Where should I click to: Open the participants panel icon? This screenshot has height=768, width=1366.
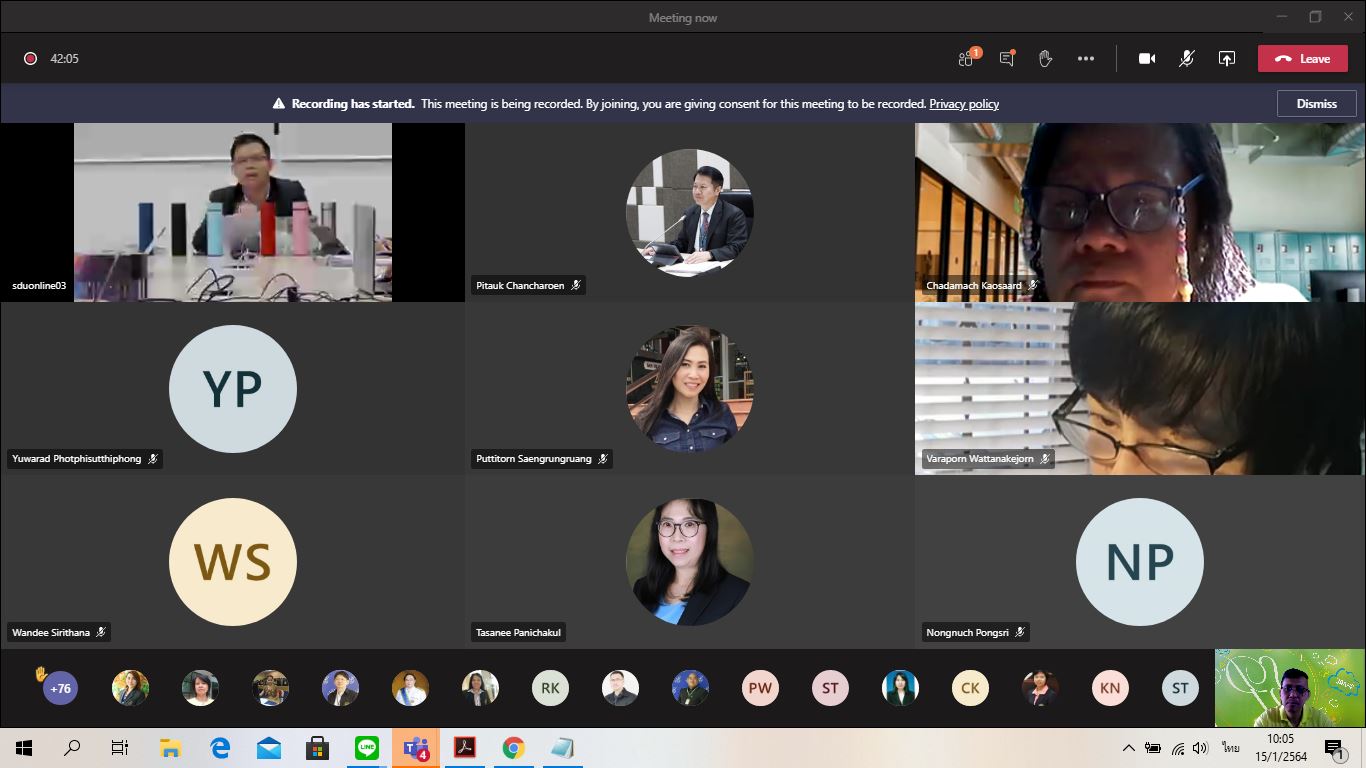pyautogui.click(x=968, y=58)
